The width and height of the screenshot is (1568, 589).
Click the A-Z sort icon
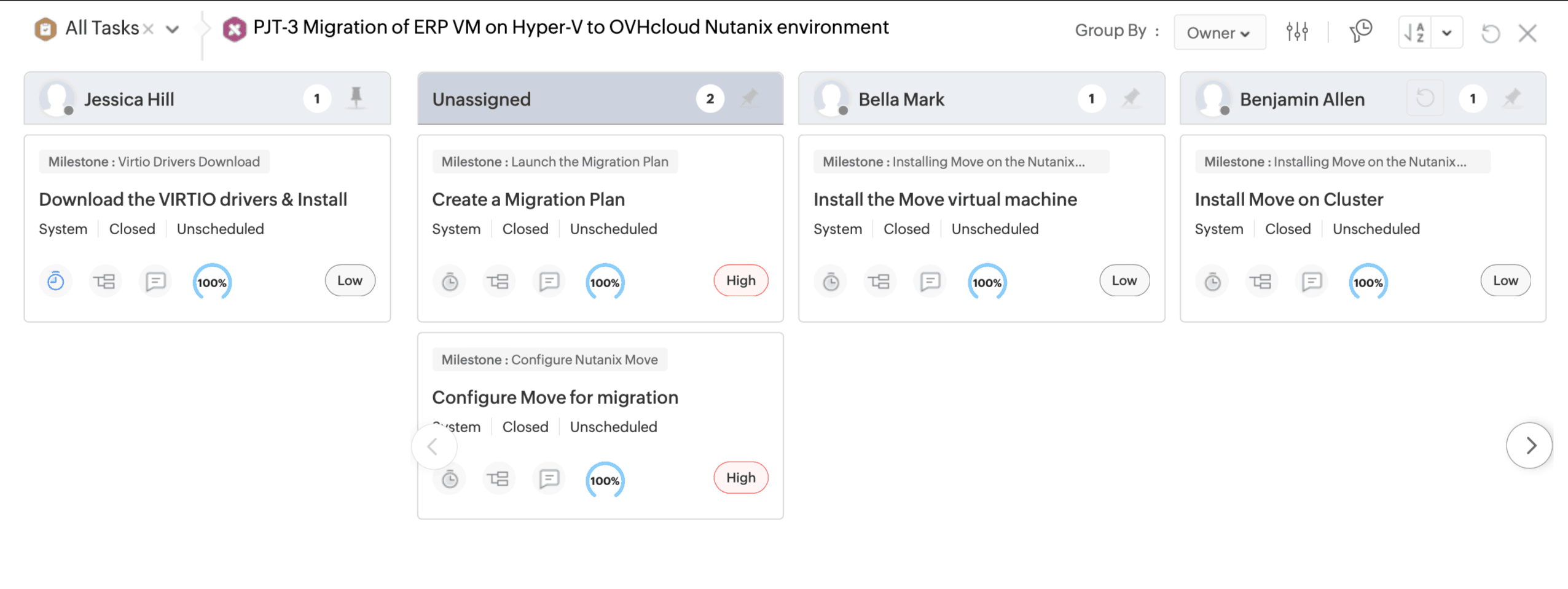pos(1414,32)
